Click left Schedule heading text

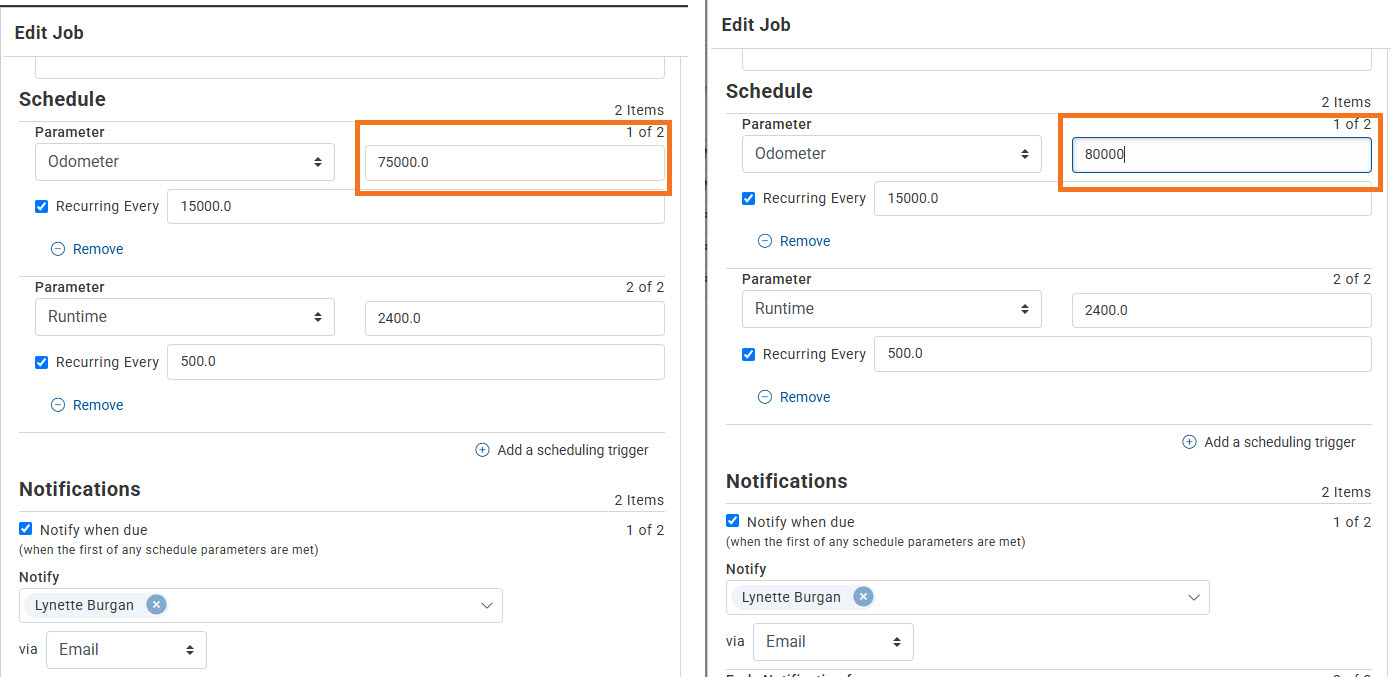(x=62, y=99)
